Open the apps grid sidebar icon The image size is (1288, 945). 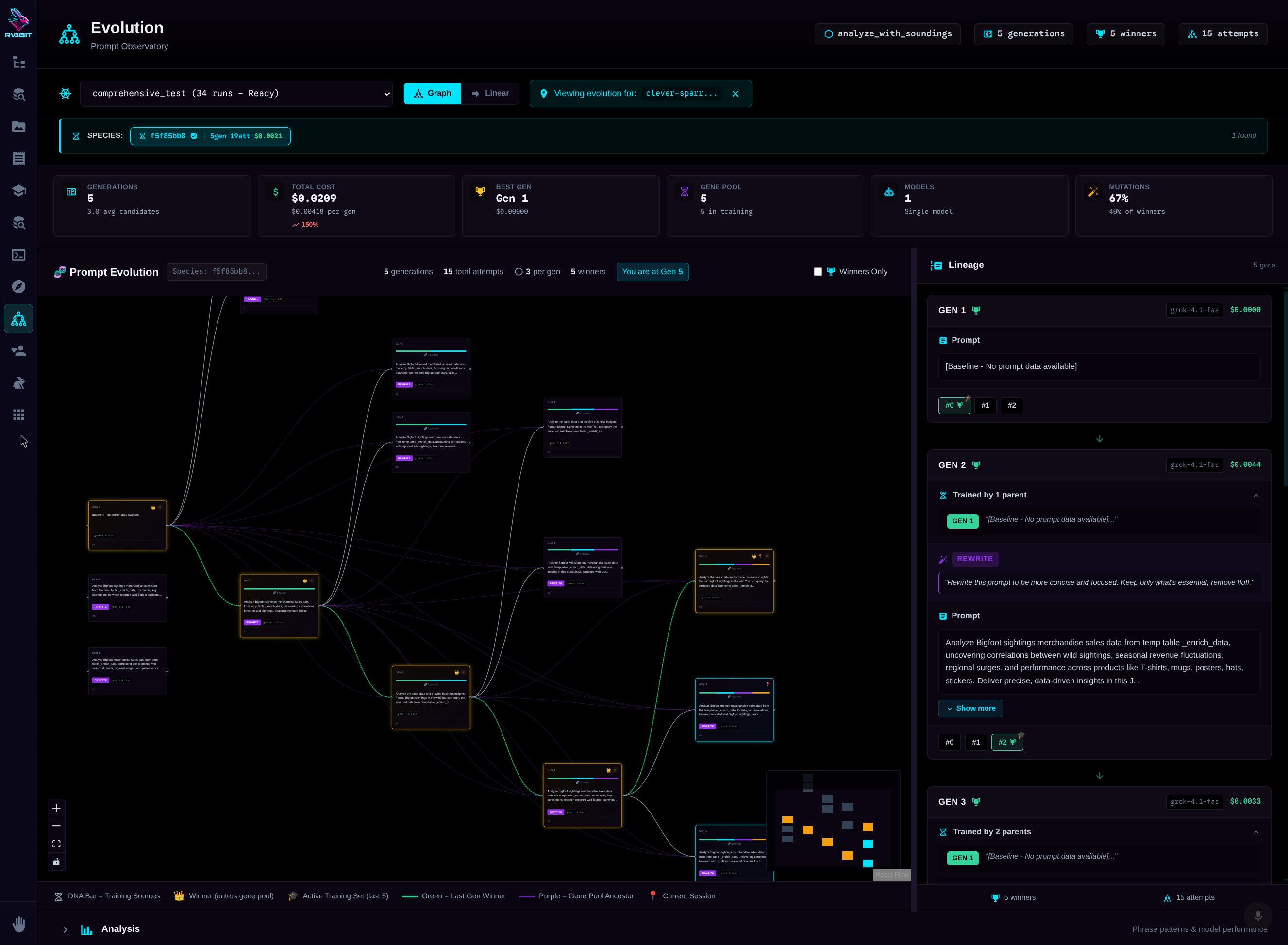18,414
